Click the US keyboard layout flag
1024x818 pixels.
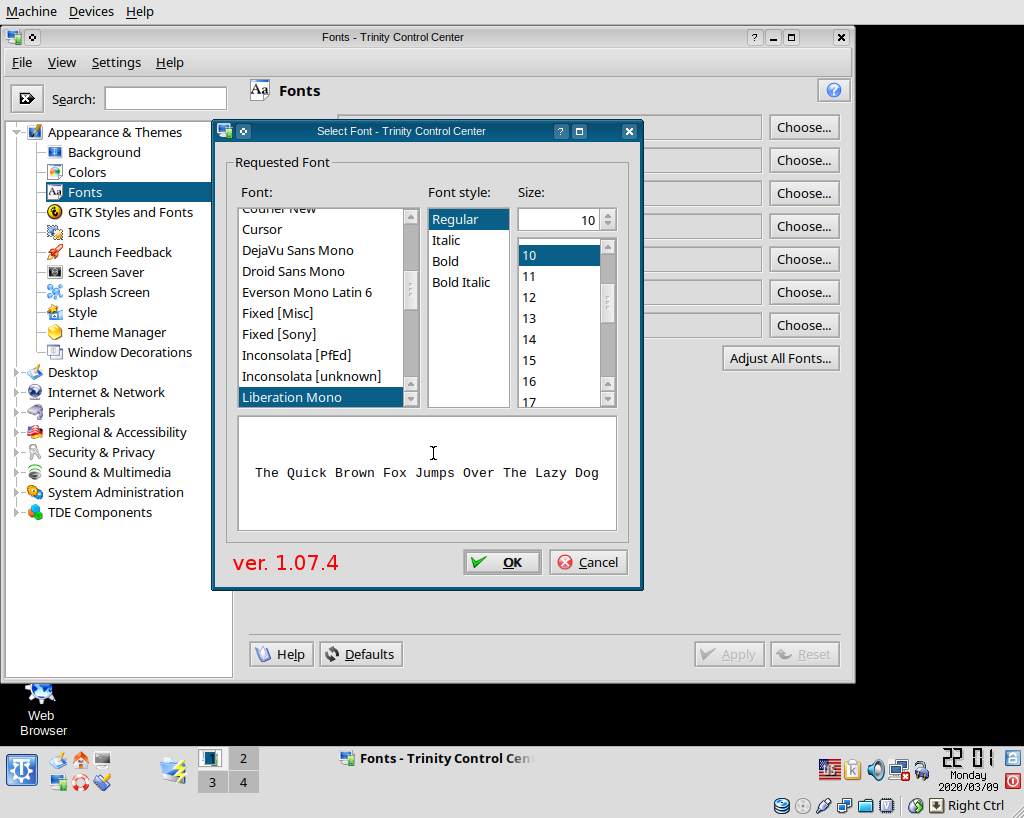[829, 770]
